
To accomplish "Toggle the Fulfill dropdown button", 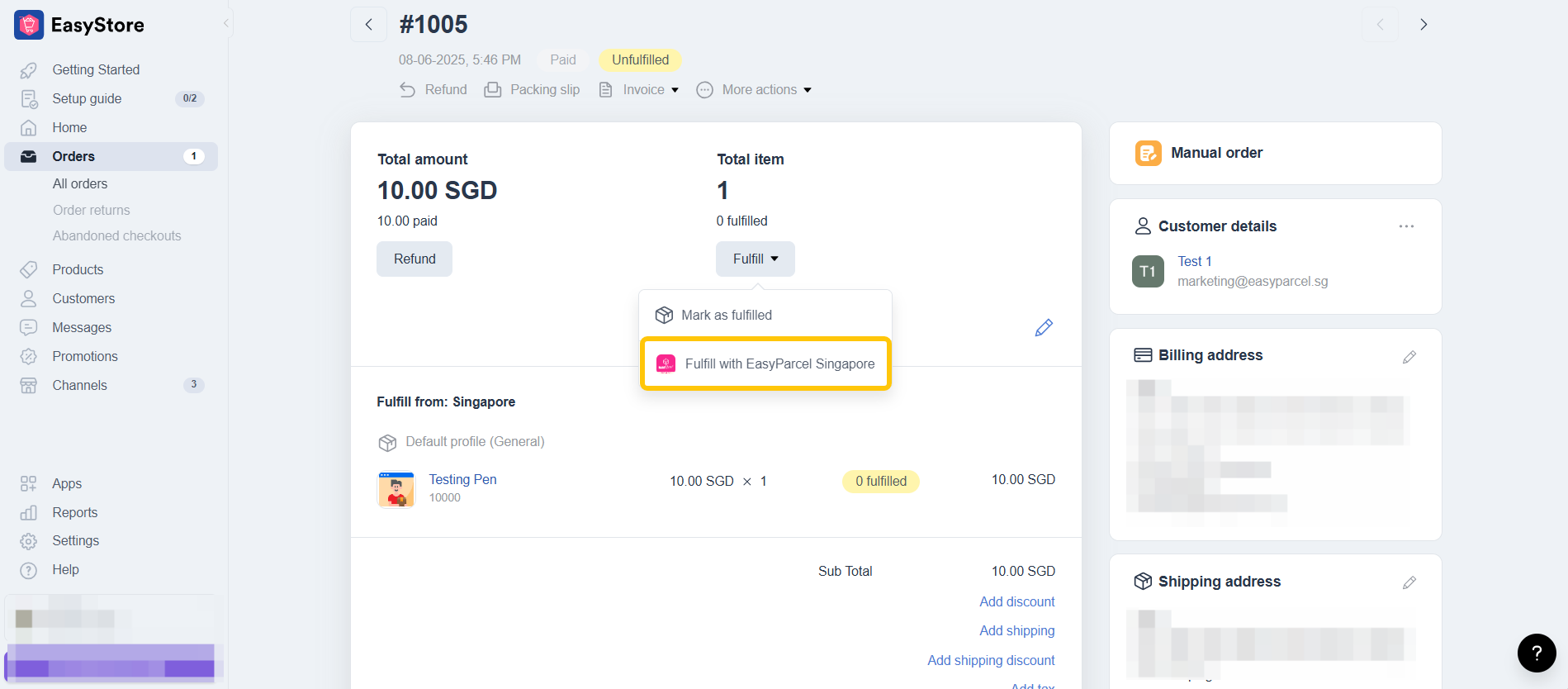I will [756, 259].
